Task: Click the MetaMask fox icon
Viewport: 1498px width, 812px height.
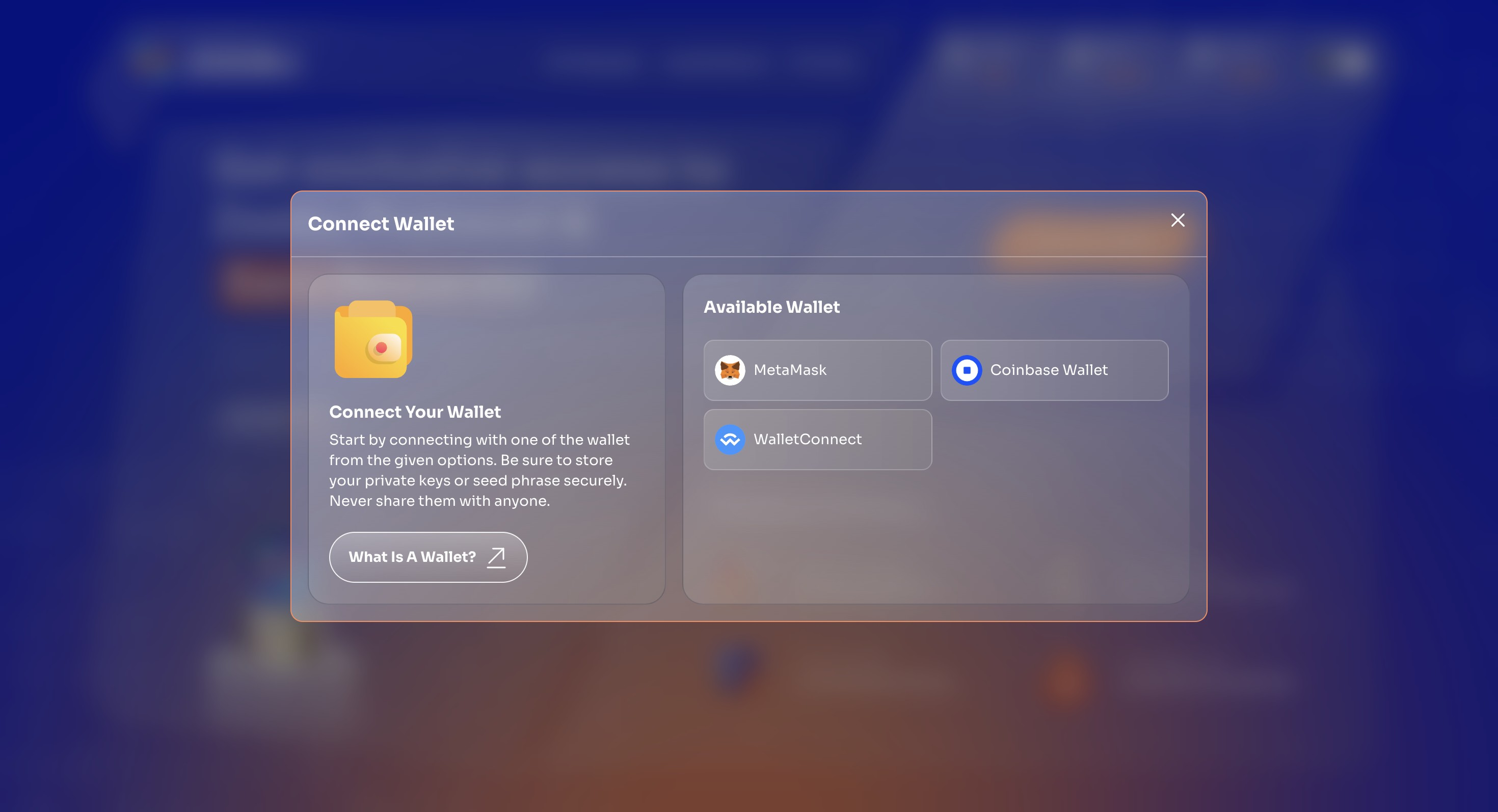Action: [x=730, y=370]
